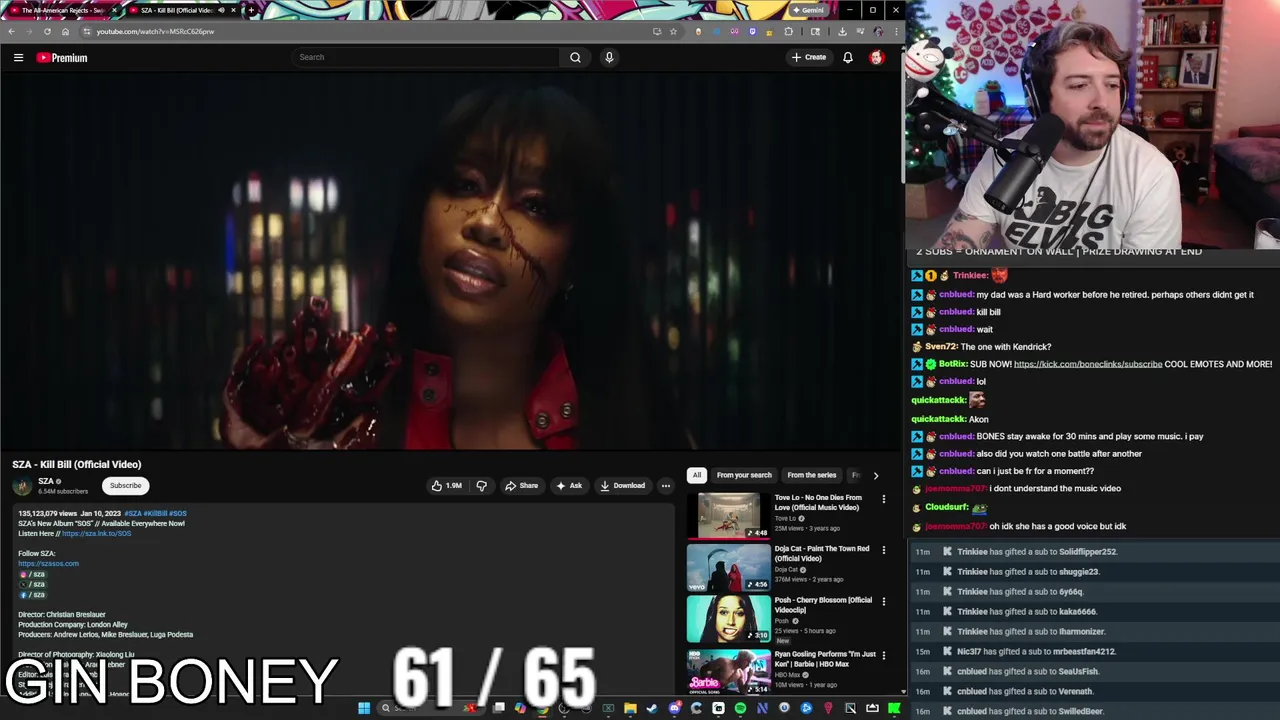Click the Create button

point(809,57)
